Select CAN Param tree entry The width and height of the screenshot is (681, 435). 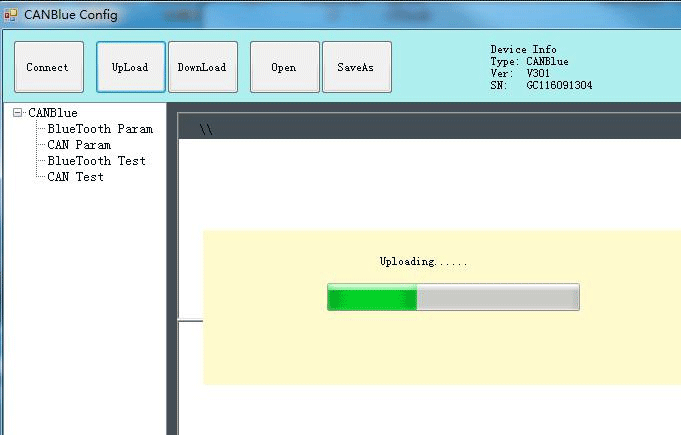[79, 145]
